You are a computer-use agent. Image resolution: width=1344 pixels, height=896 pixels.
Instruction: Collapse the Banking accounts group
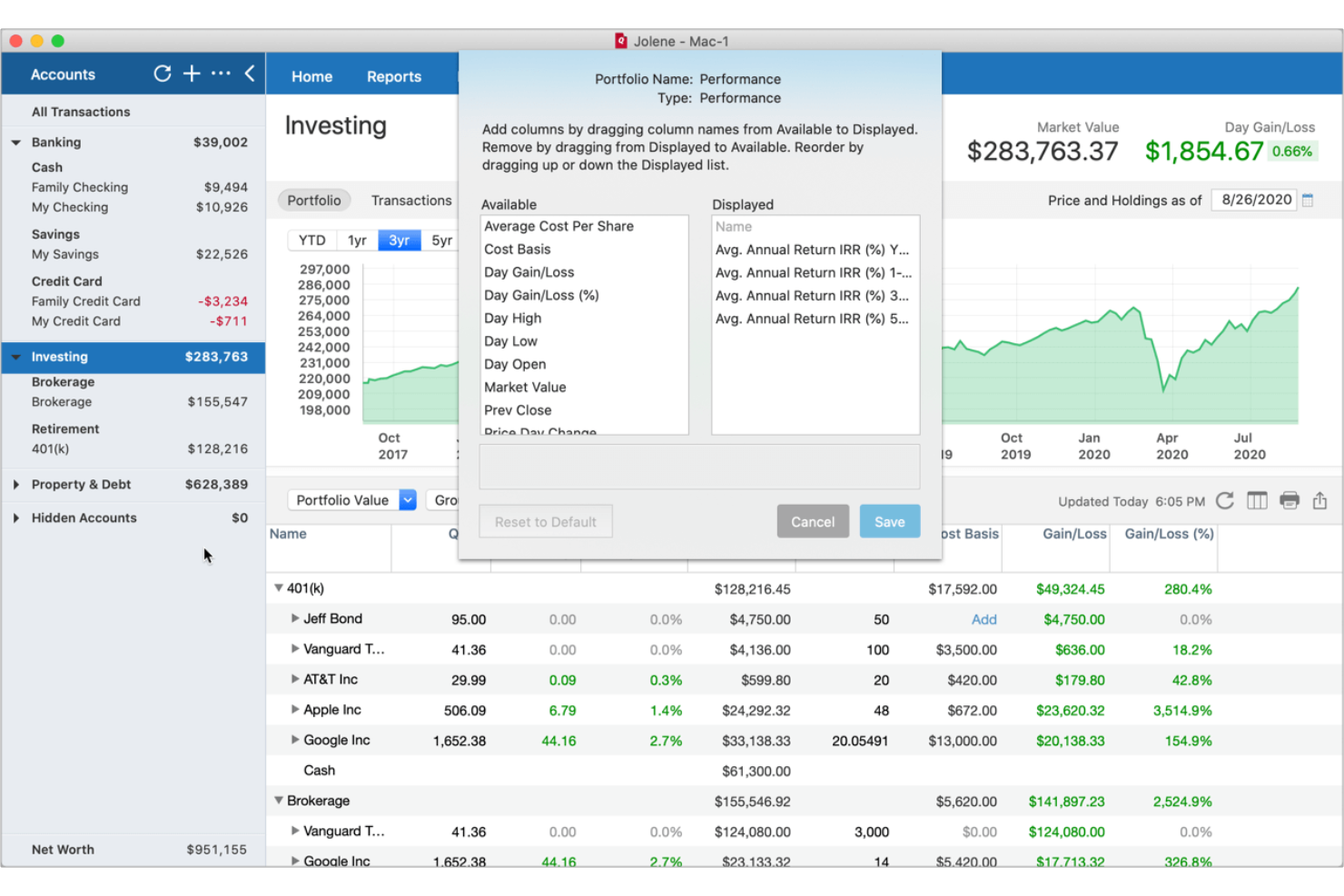(15, 143)
